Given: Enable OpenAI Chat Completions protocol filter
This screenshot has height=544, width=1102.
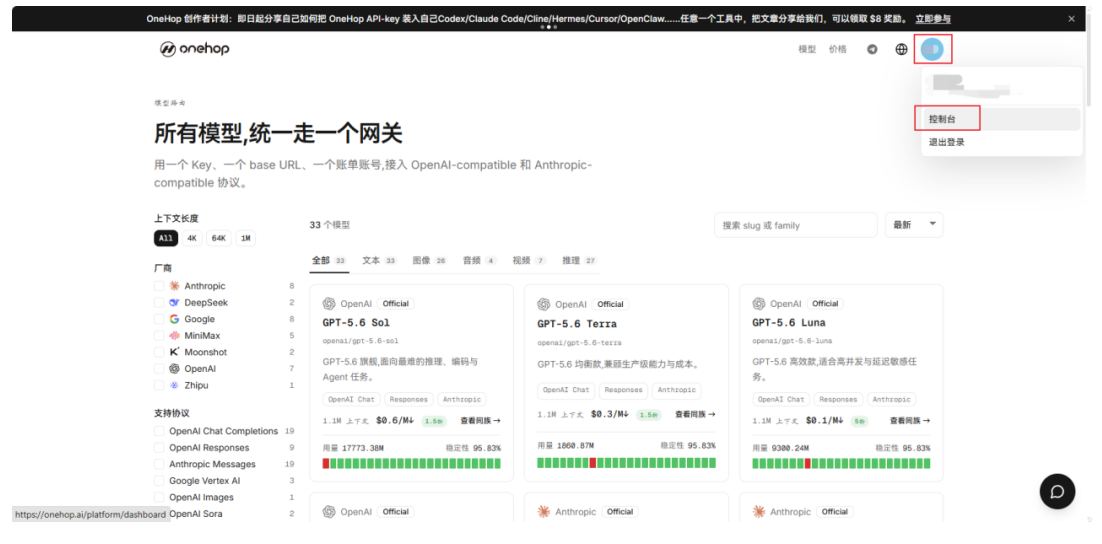Looking at the screenshot, I should coord(159,431).
